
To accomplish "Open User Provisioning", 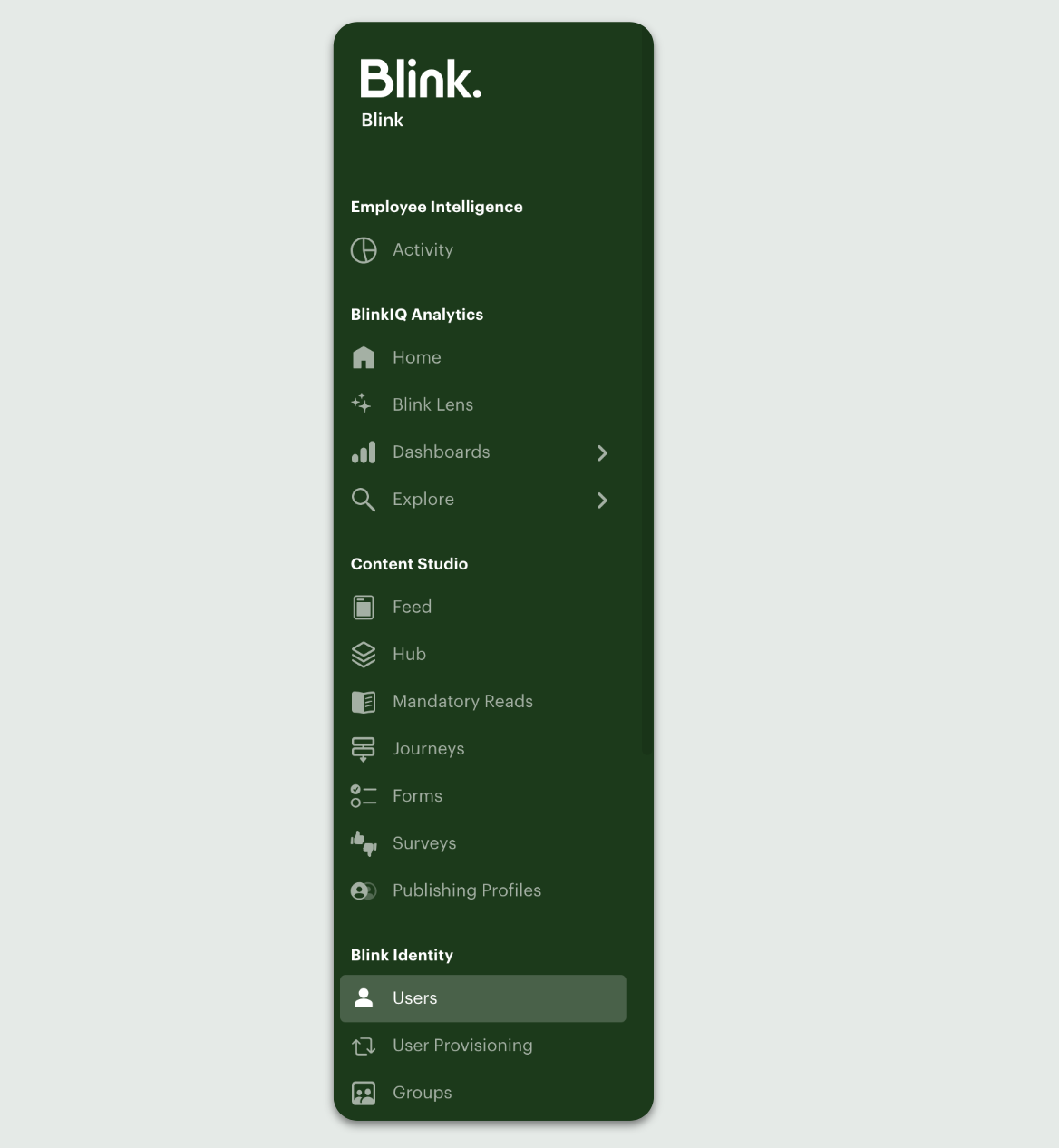I will tap(482, 1046).
